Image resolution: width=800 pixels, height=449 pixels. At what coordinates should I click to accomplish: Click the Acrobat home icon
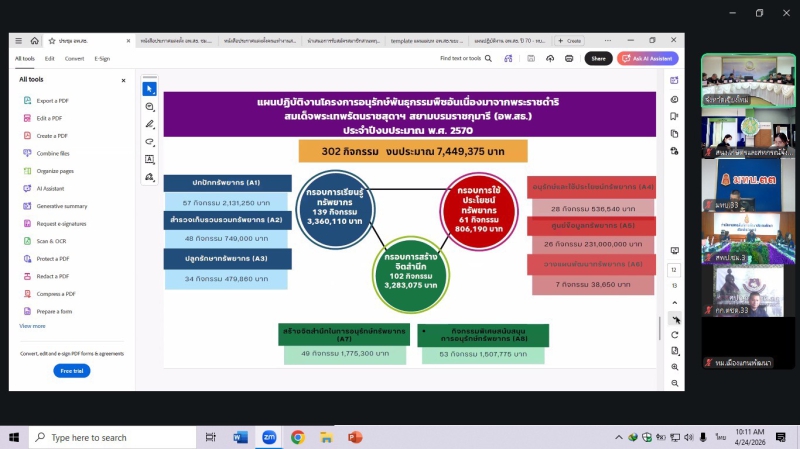[35, 41]
